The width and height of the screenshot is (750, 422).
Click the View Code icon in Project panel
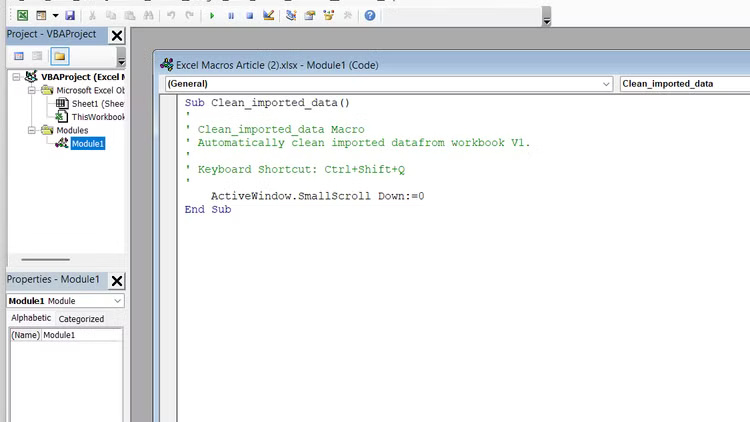pyautogui.click(x=19, y=56)
